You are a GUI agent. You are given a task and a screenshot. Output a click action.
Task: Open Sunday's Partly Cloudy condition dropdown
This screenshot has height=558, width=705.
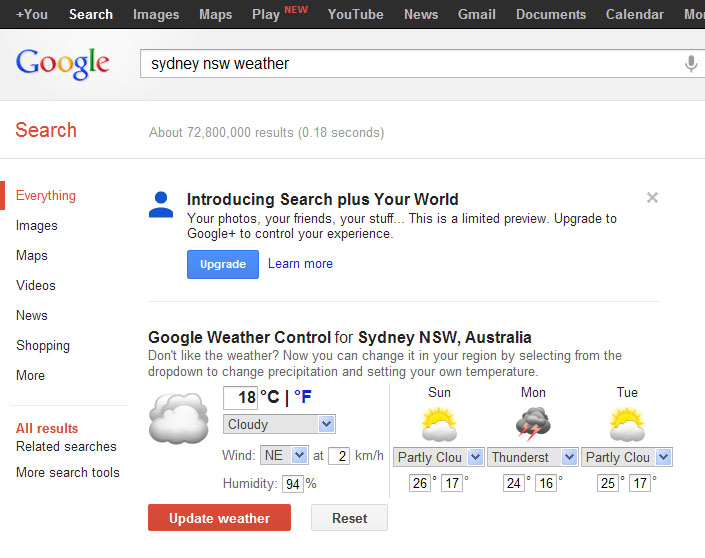point(439,457)
